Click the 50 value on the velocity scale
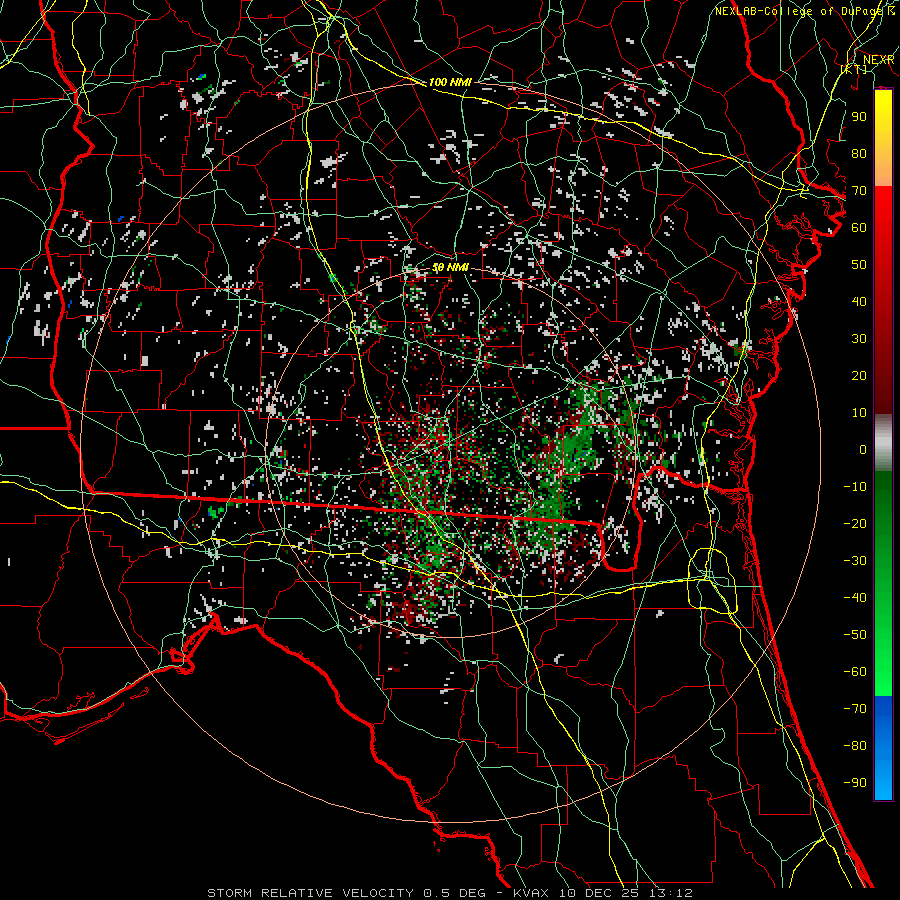This screenshot has width=900, height=900. [859, 265]
